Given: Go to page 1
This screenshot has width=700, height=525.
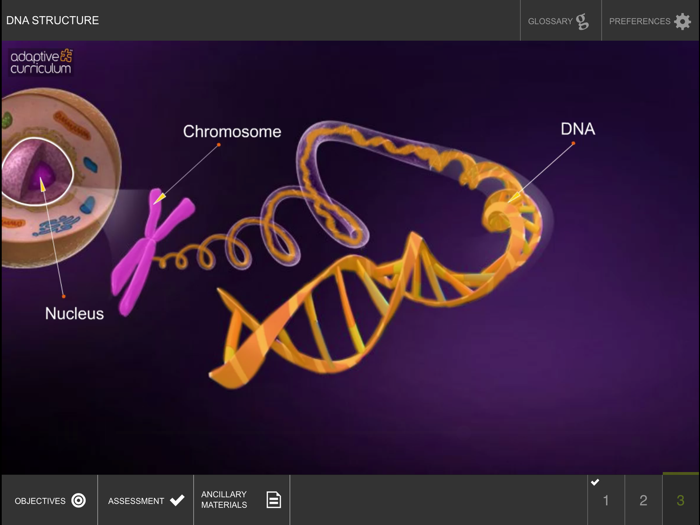Looking at the screenshot, I should click(606, 500).
